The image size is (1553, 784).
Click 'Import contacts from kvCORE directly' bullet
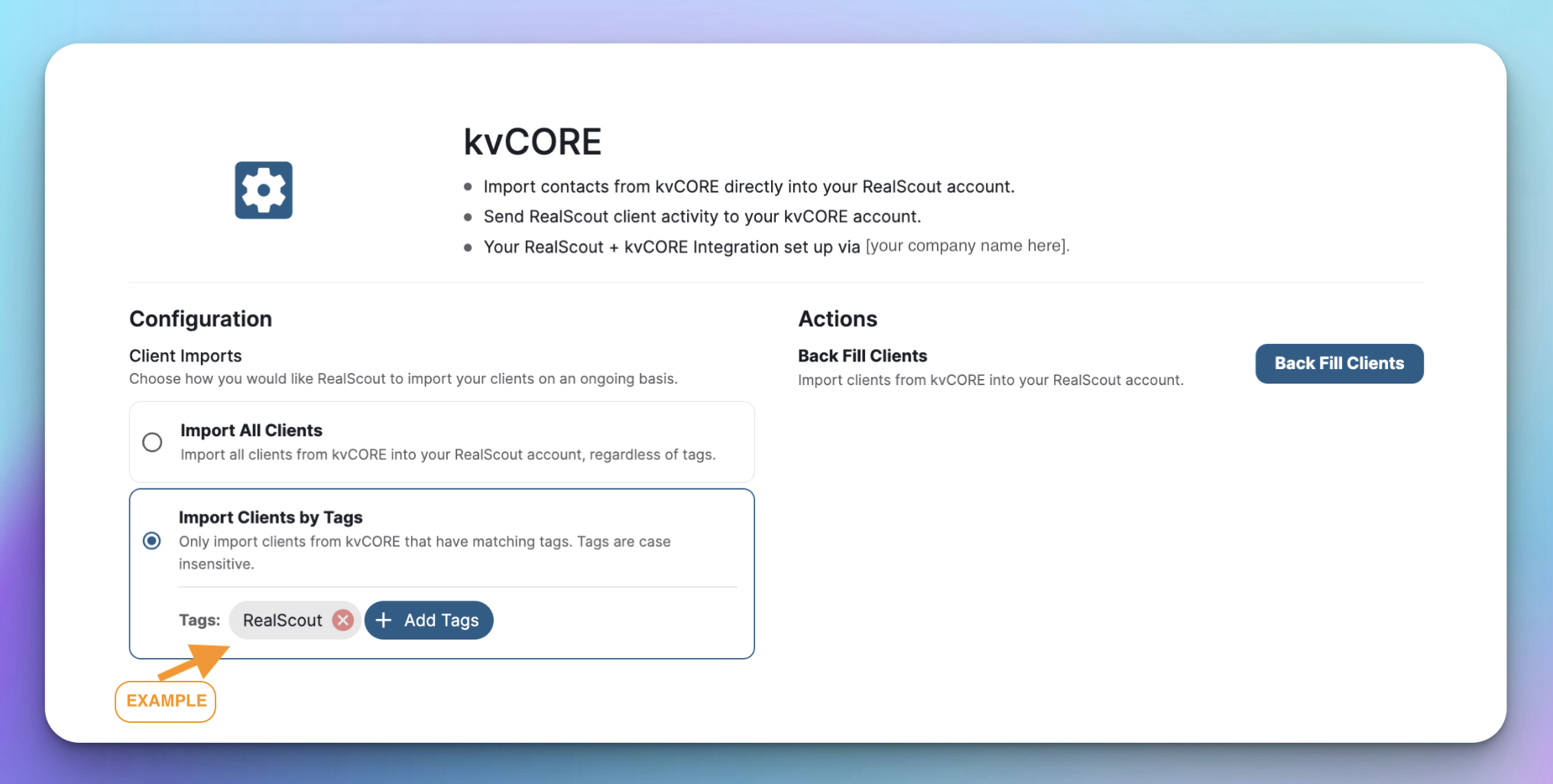point(749,186)
